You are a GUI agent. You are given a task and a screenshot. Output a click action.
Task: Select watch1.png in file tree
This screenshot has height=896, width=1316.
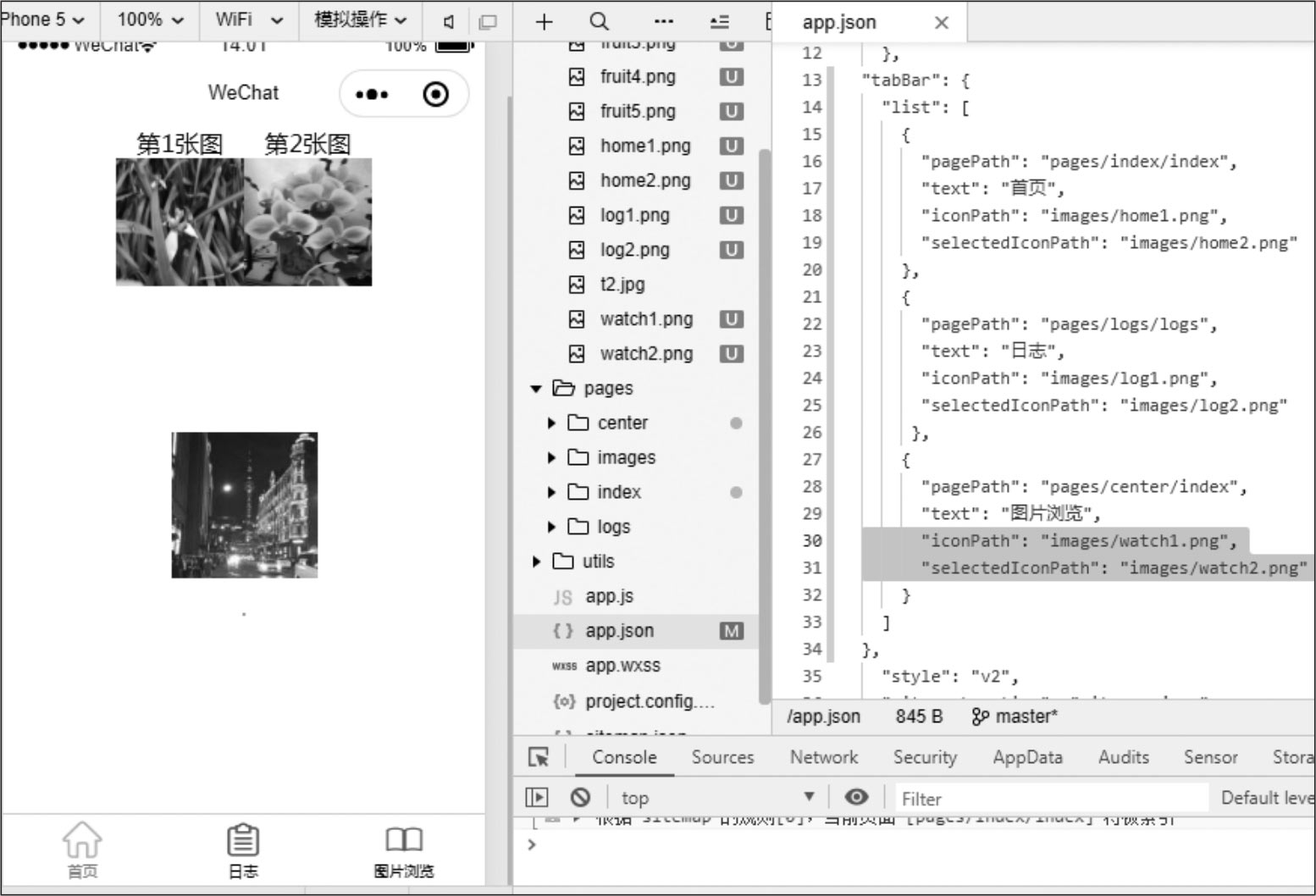[646, 320]
